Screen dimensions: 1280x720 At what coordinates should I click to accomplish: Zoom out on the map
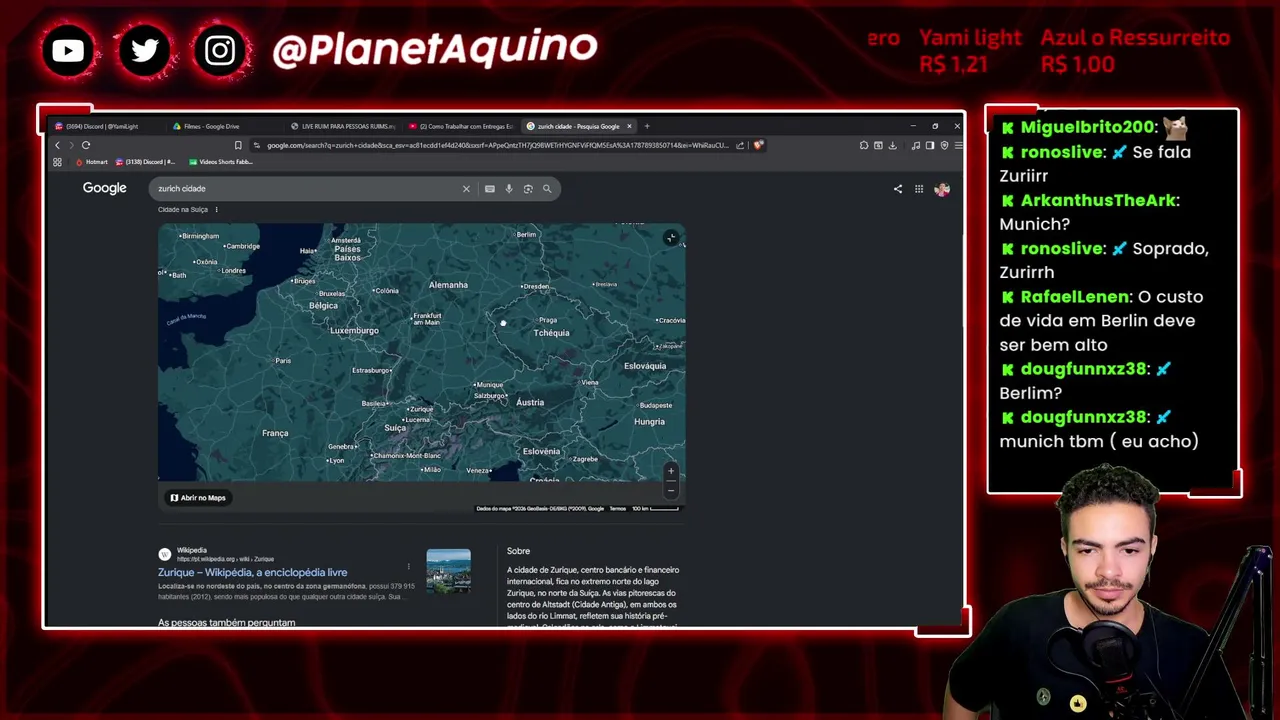[671, 489]
